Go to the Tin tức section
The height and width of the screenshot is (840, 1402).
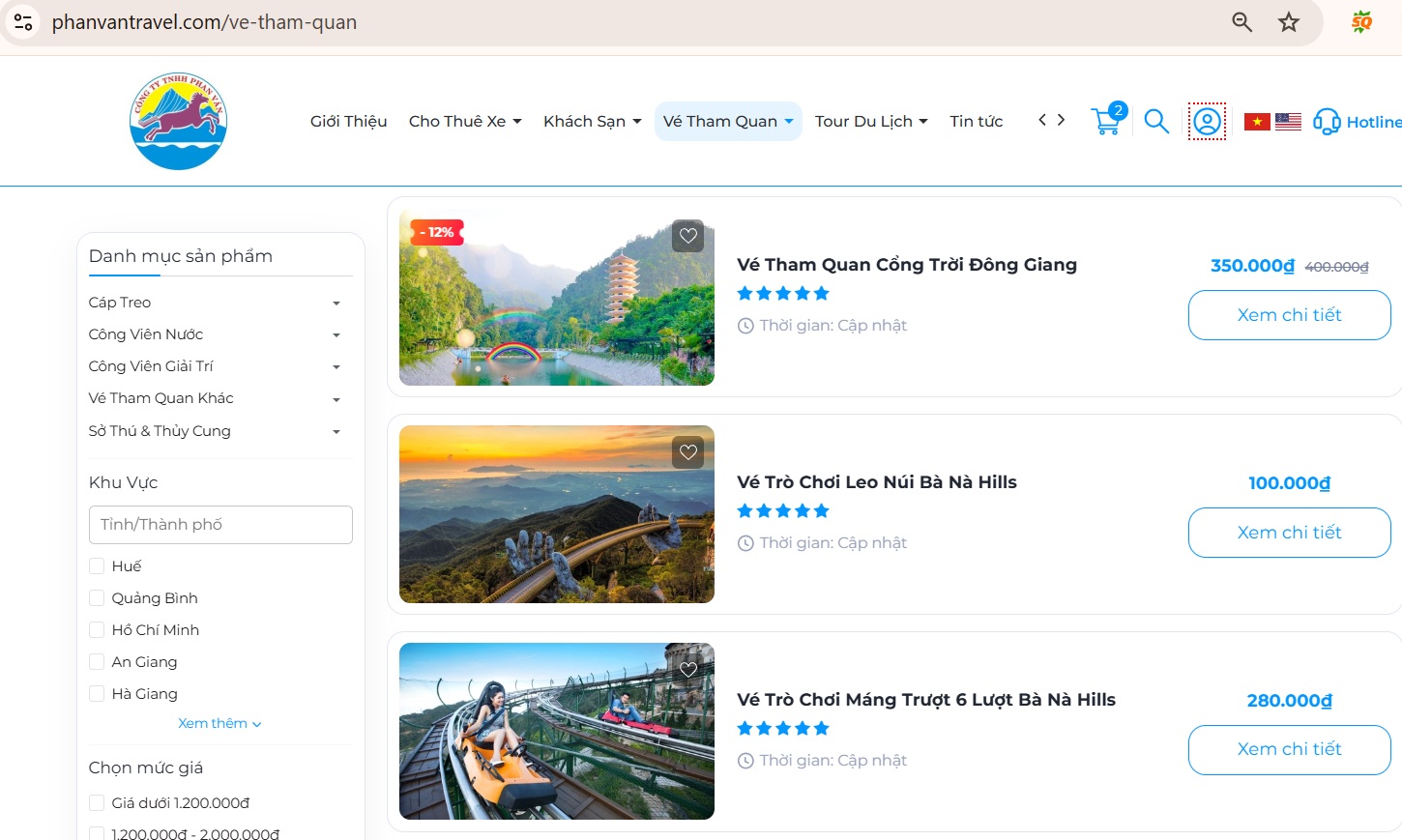click(x=976, y=120)
